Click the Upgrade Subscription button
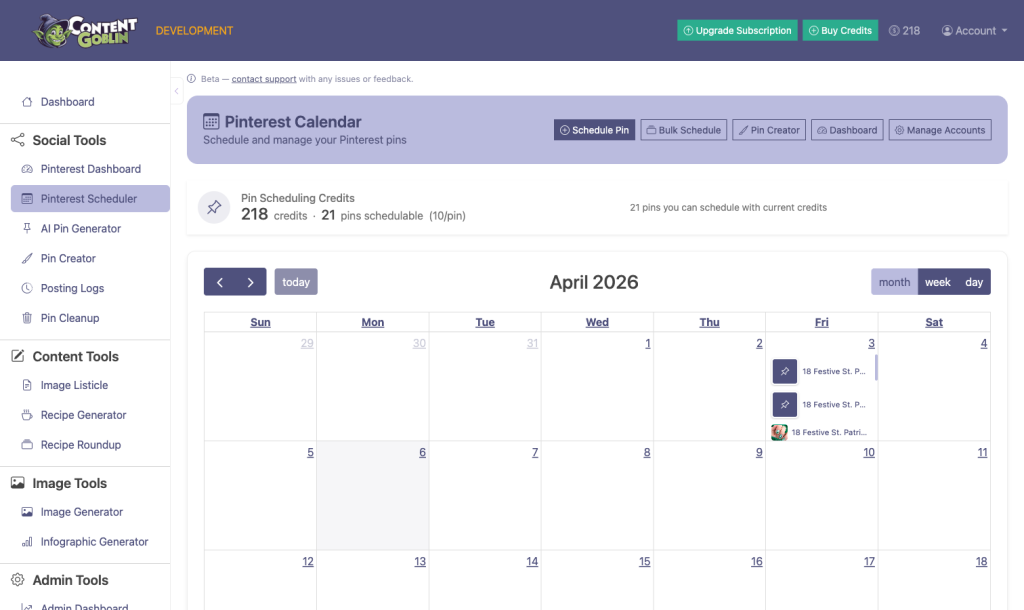Screen dimensions: 1024x610 [737, 31]
